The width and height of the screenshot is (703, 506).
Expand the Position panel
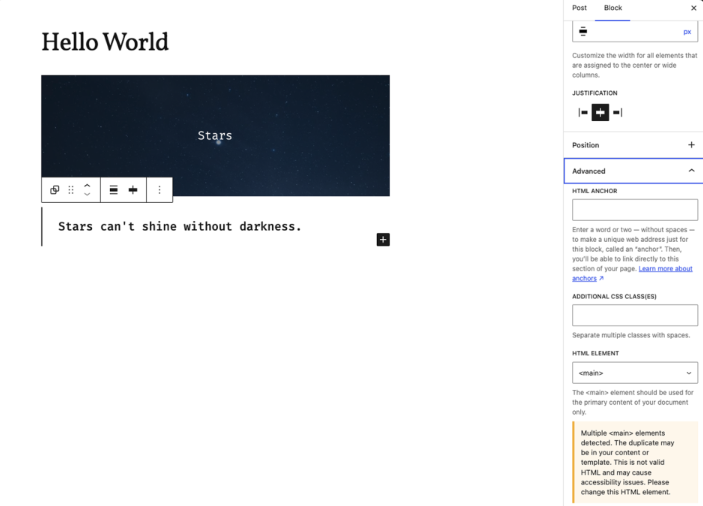tap(691, 145)
